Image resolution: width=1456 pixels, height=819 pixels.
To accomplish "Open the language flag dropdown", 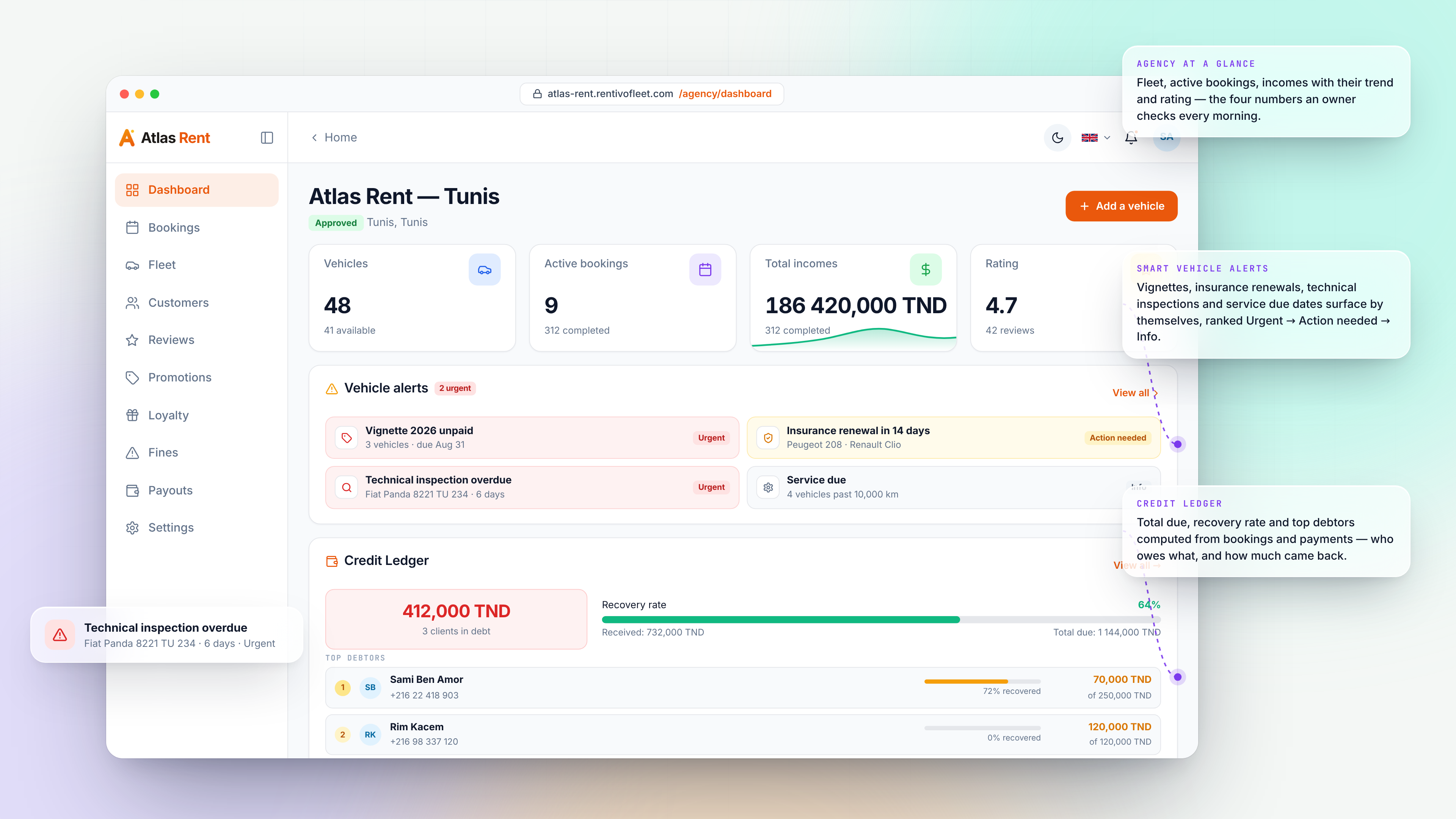I will click(1095, 137).
